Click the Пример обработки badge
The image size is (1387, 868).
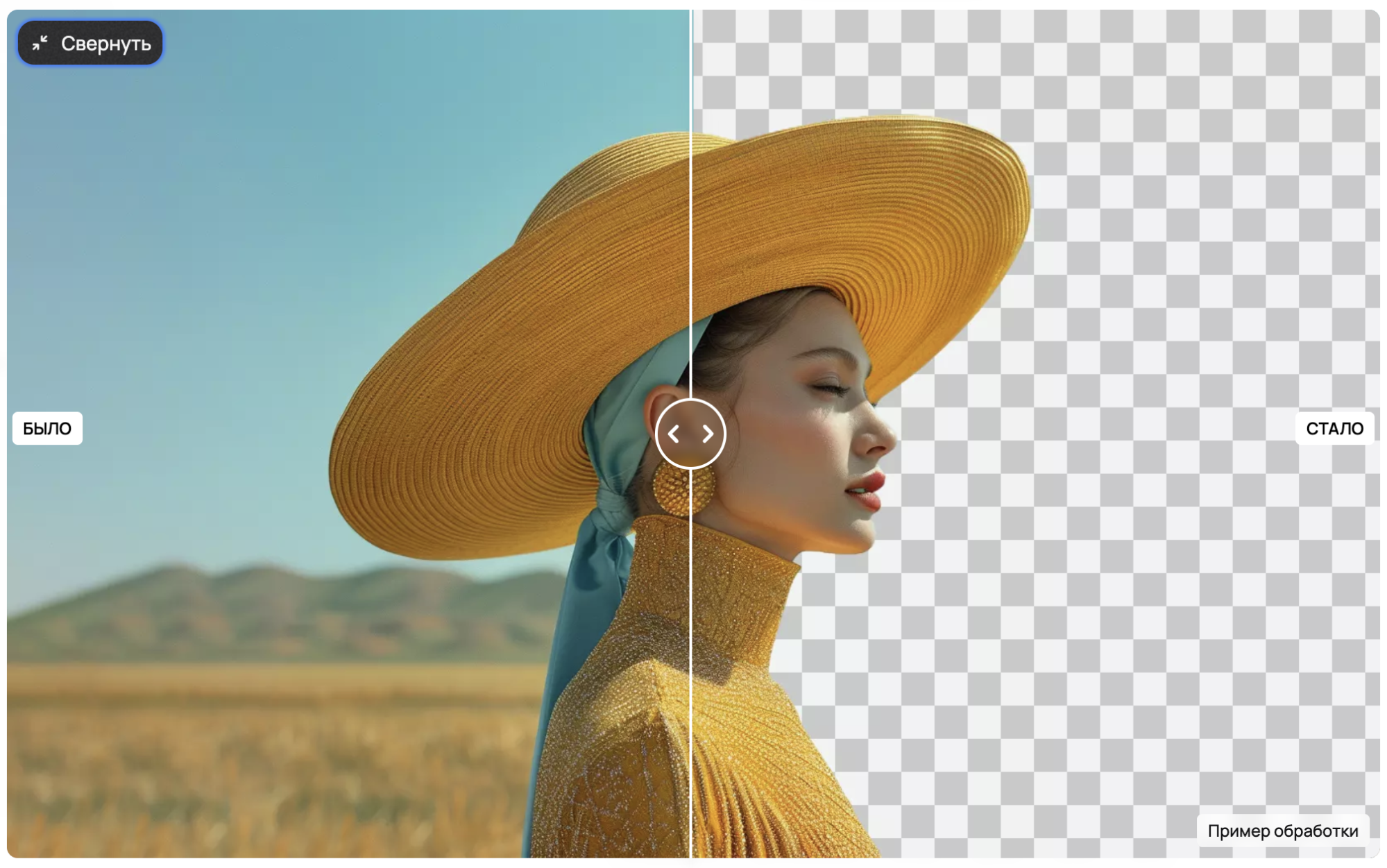[x=1282, y=831]
